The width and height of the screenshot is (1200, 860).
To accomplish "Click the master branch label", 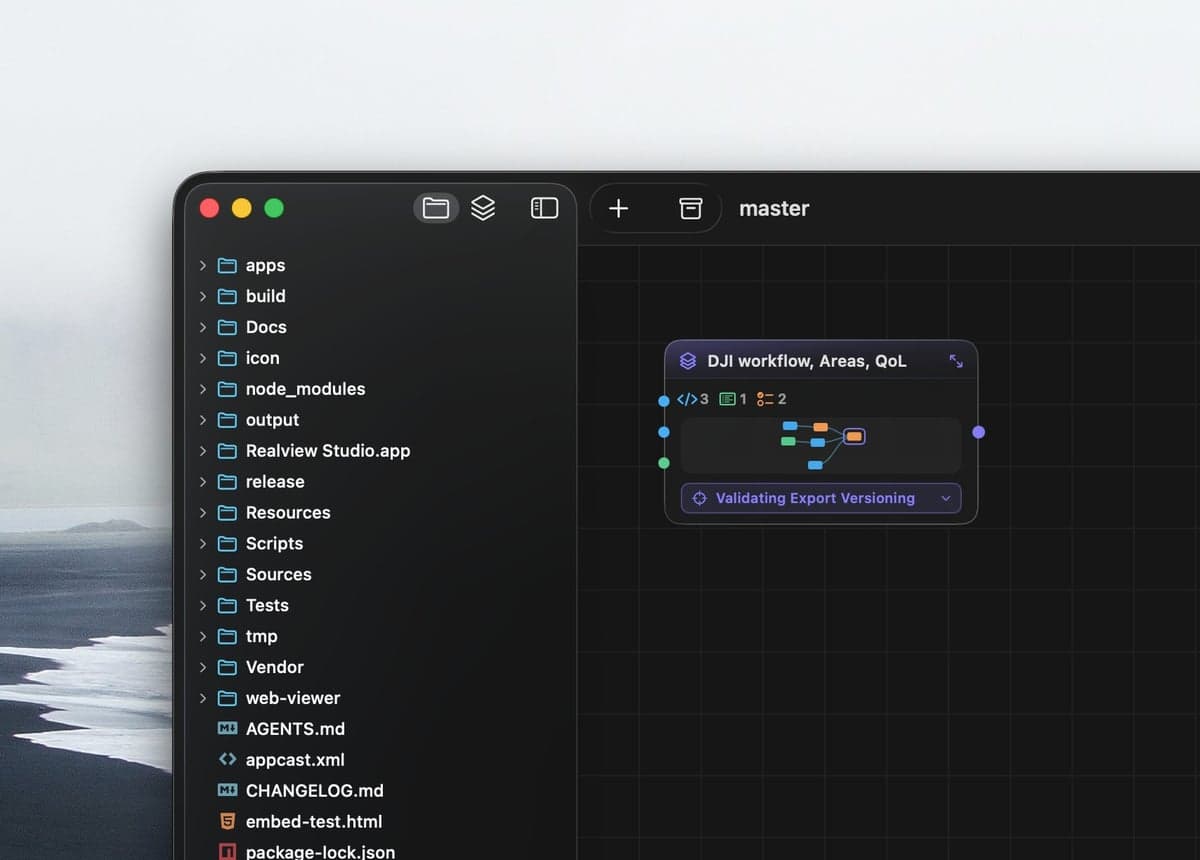I will pos(774,208).
